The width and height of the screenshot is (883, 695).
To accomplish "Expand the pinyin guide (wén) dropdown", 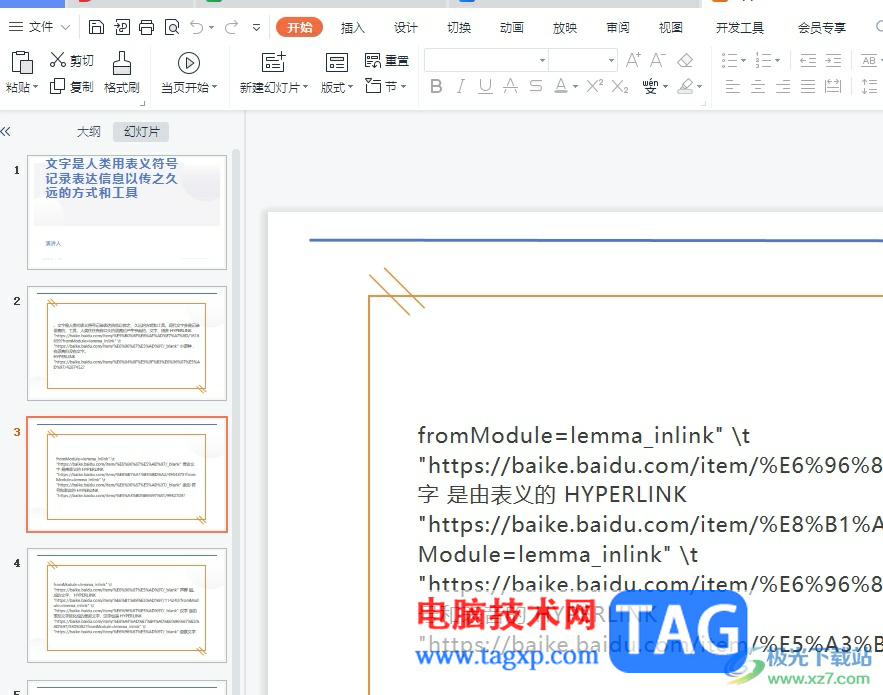I will 666,87.
